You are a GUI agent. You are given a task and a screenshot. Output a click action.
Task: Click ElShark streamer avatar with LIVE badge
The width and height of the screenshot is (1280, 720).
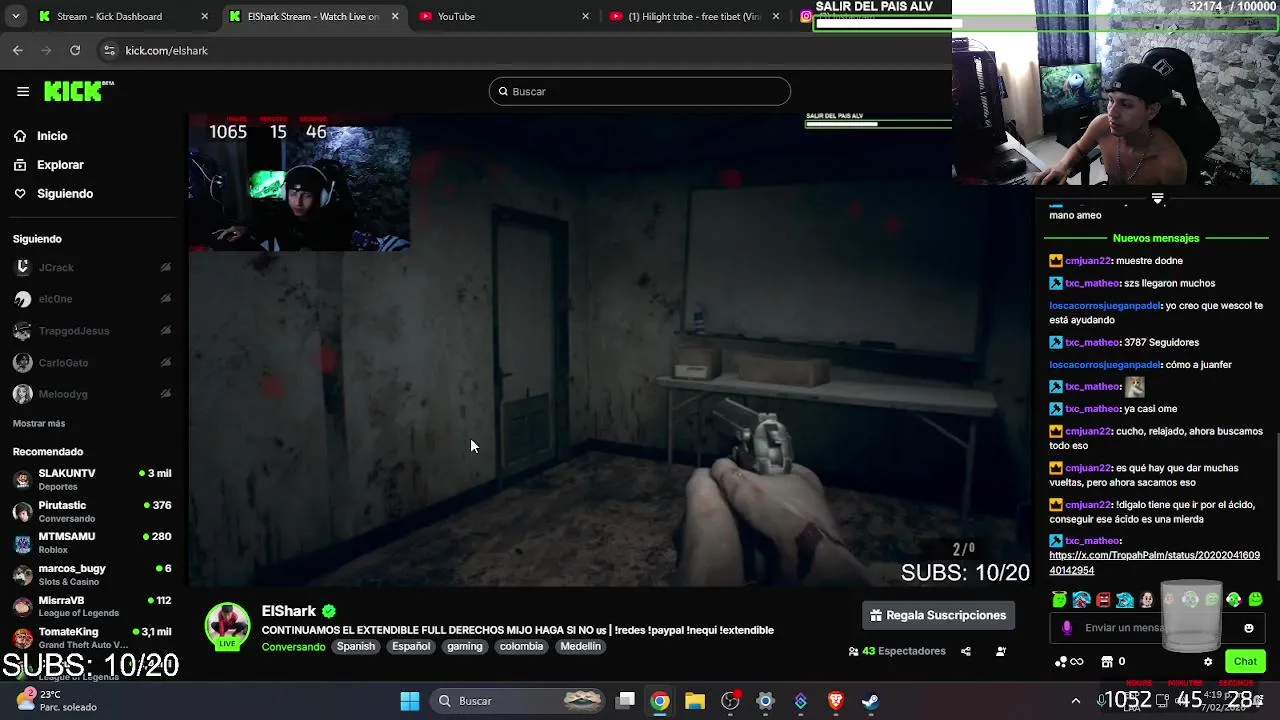tap(227, 626)
